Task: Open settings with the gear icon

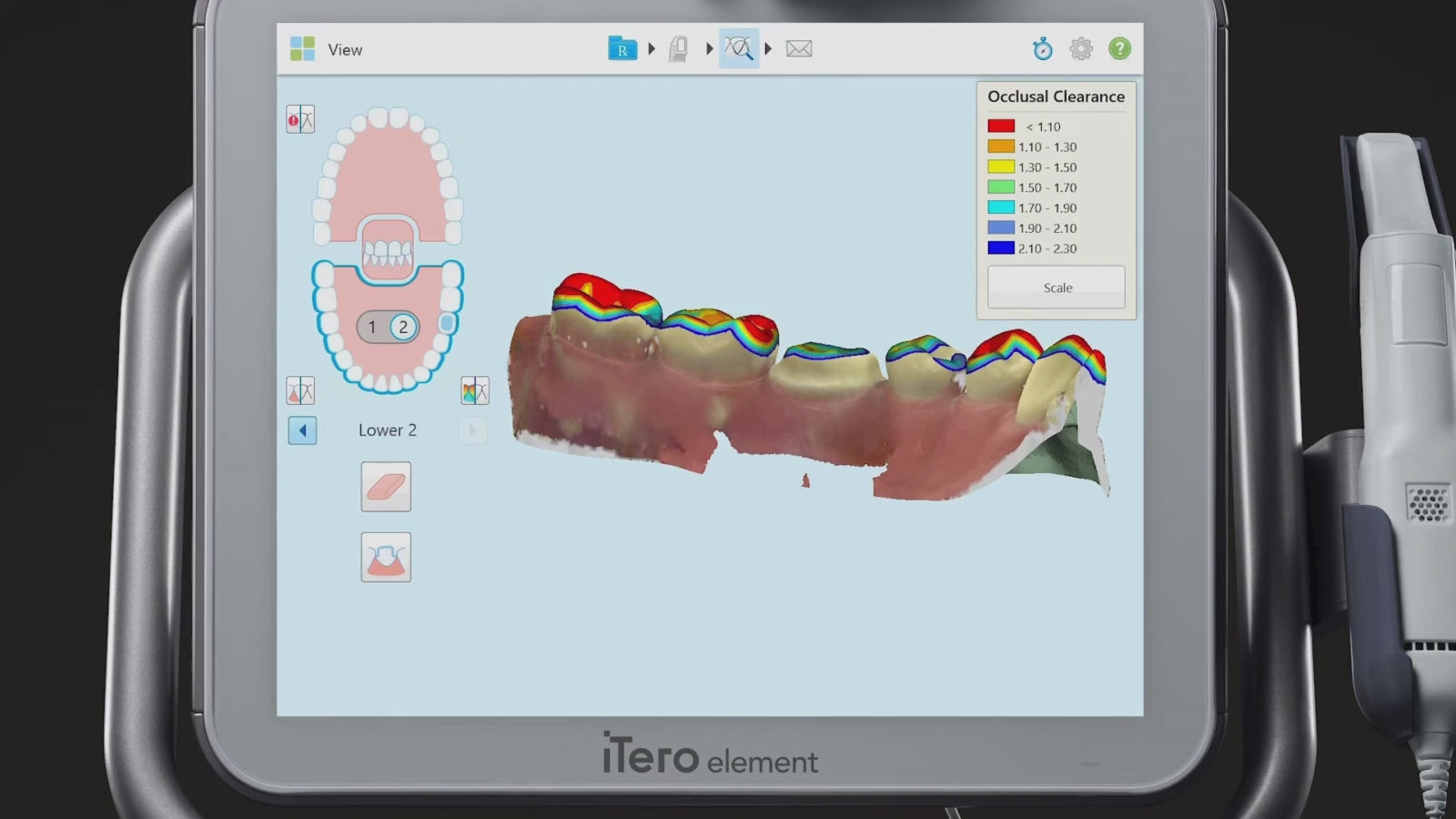Action: point(1081,49)
